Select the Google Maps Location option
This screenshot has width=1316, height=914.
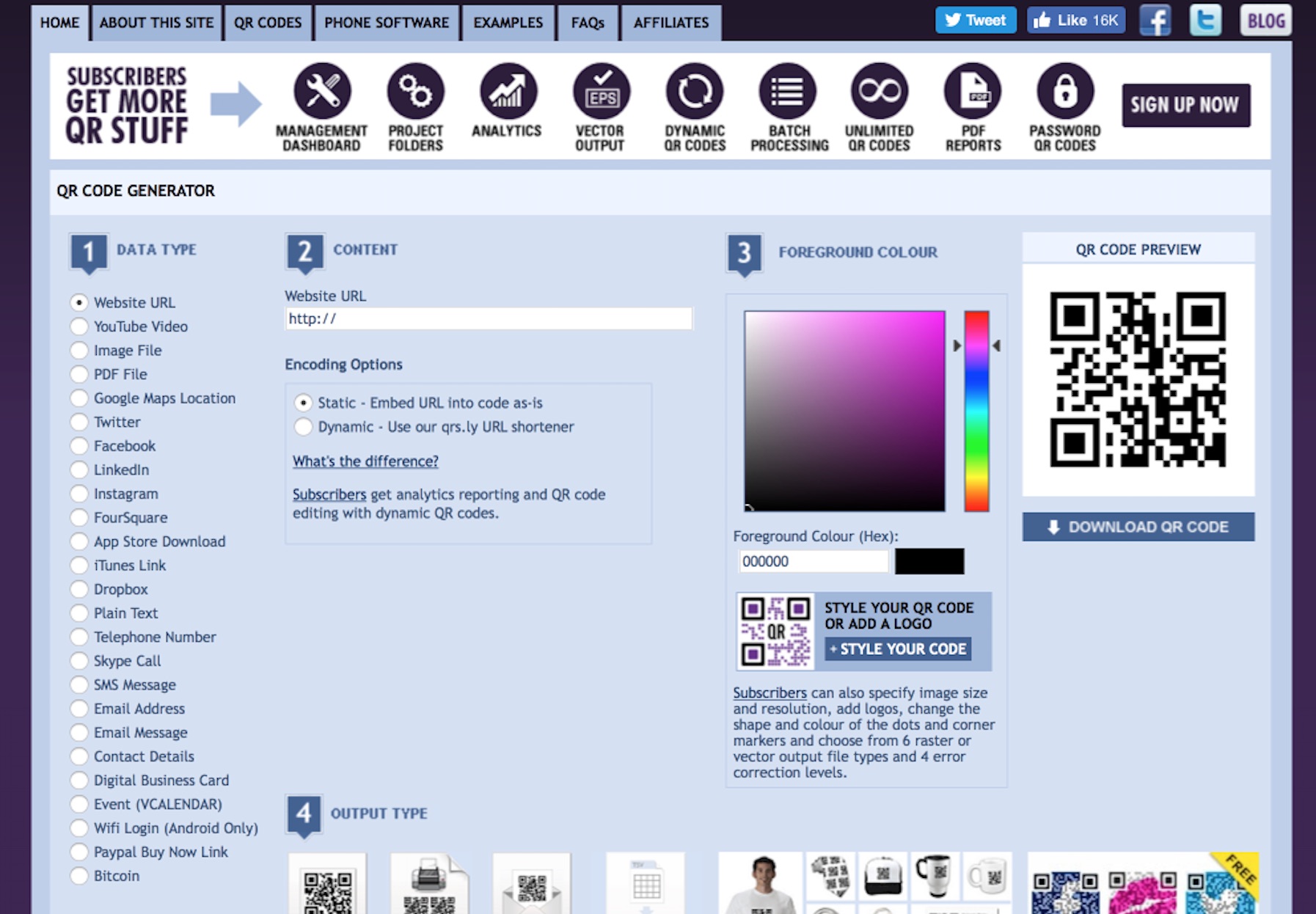point(79,398)
